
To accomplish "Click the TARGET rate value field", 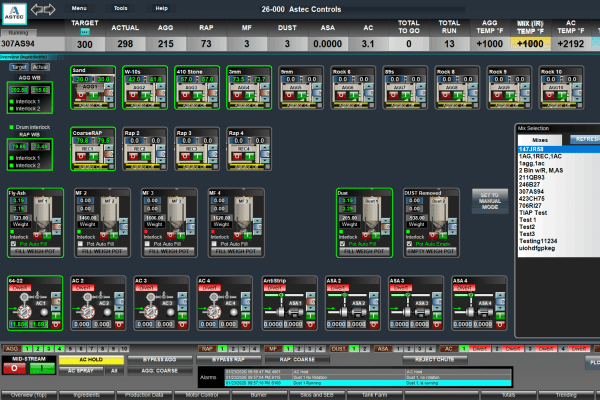I will click(85, 44).
